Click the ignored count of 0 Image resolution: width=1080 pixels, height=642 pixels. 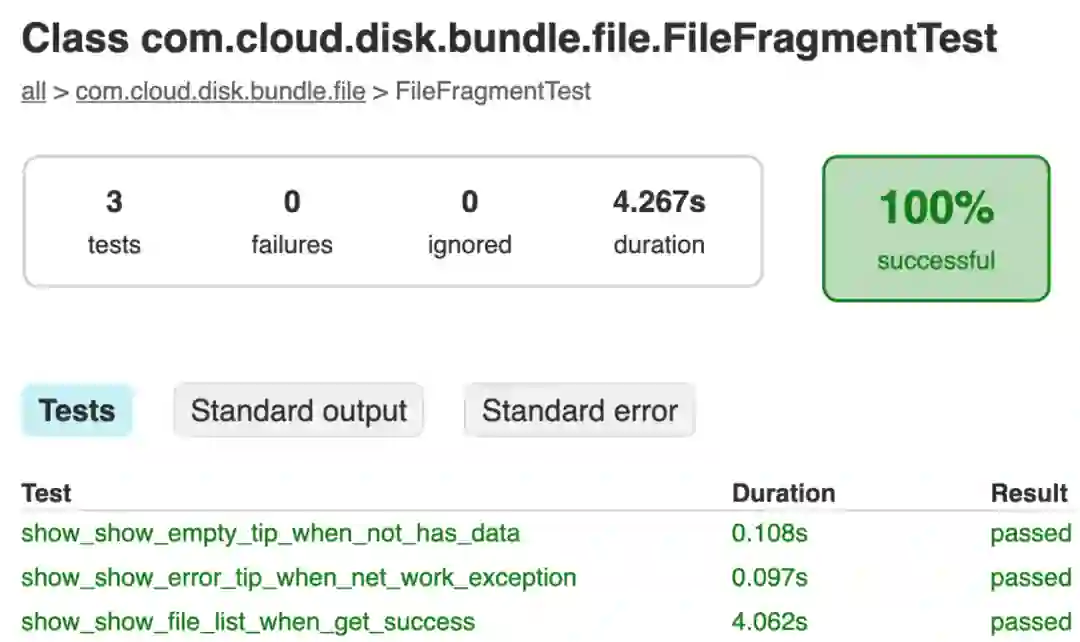point(469,202)
